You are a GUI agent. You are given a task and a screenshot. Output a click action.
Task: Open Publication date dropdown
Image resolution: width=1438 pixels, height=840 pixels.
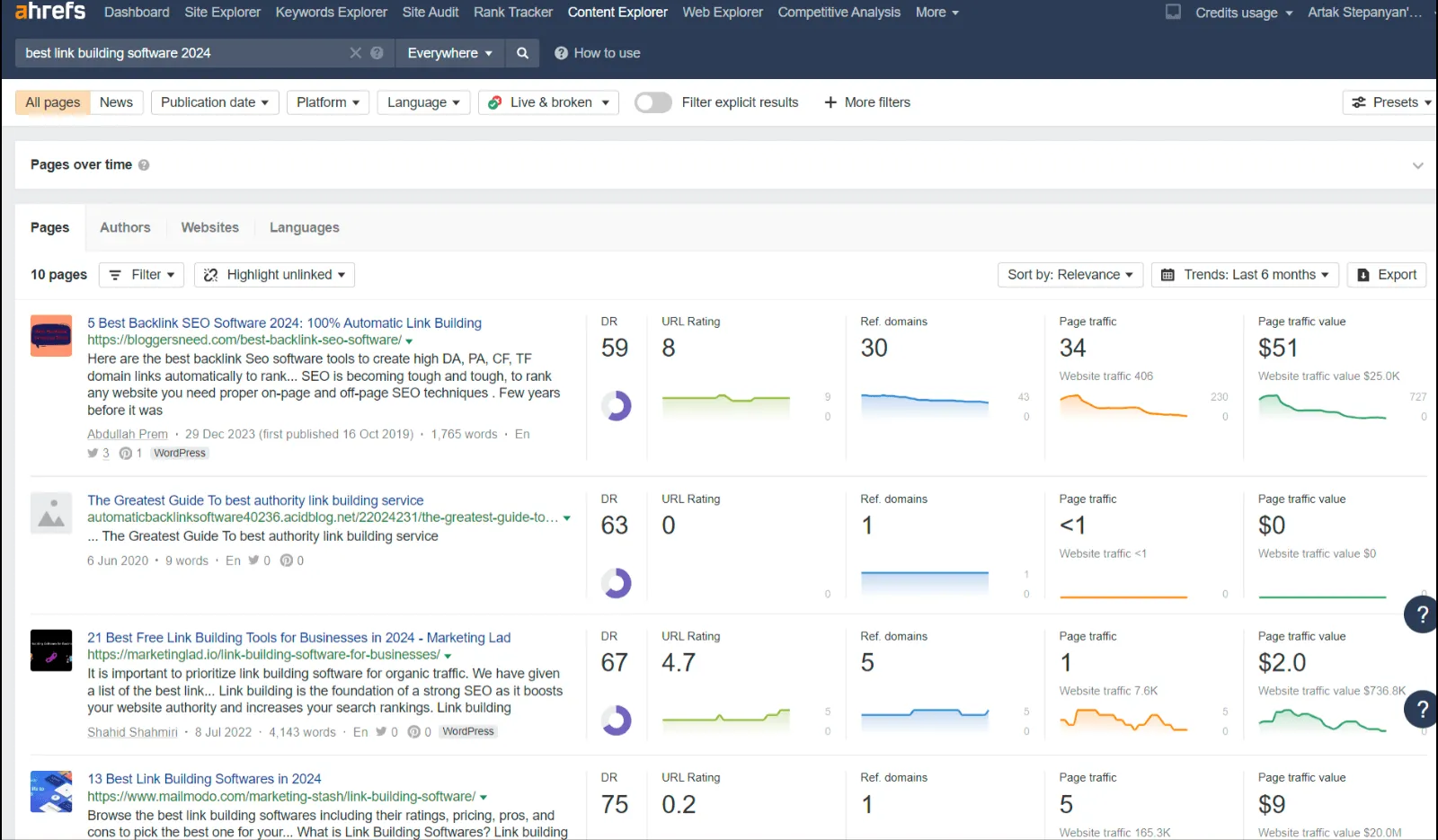coord(215,102)
